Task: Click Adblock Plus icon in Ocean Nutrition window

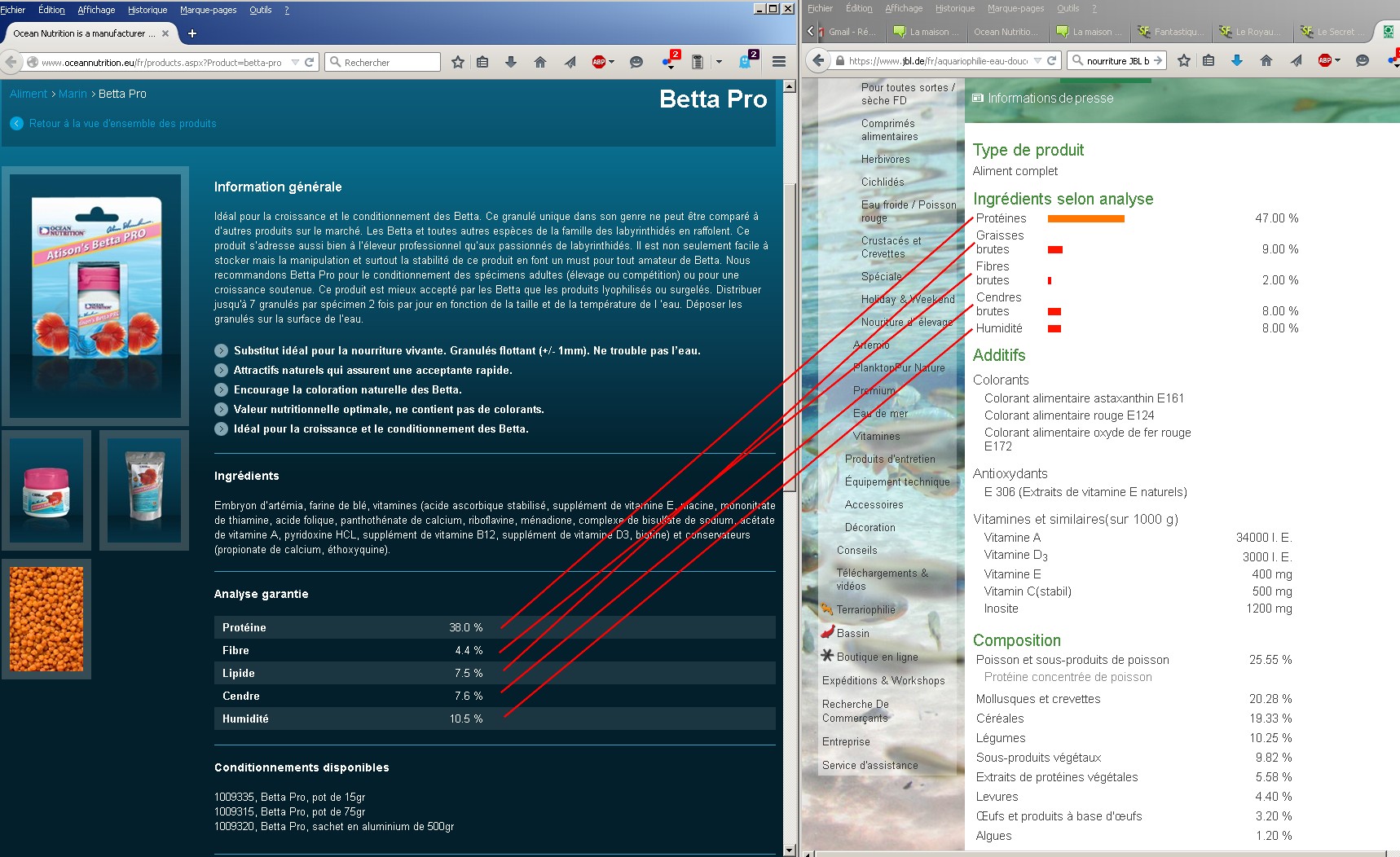Action: click(599, 62)
